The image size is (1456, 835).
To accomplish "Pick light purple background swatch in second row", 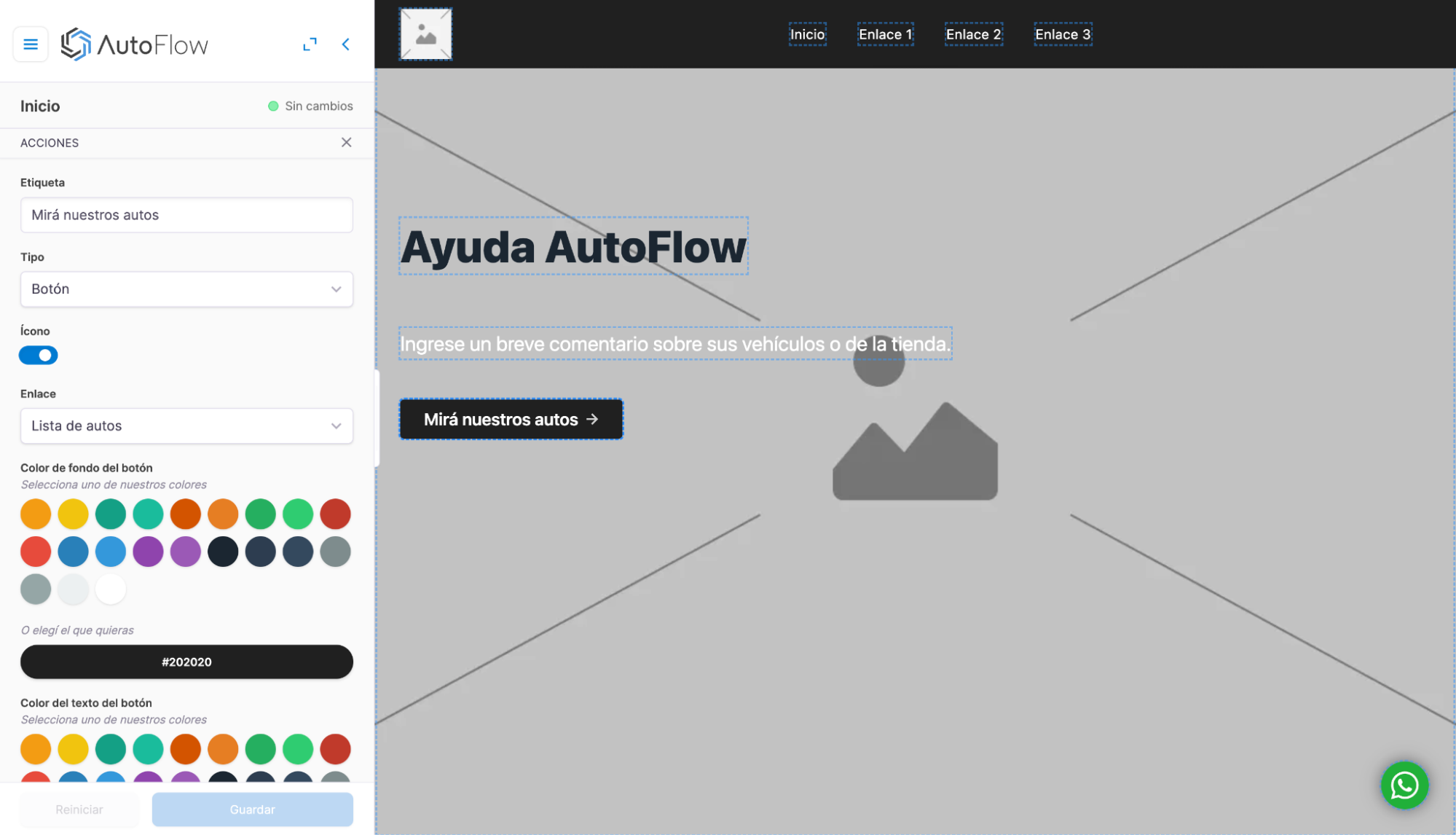I will [x=186, y=552].
